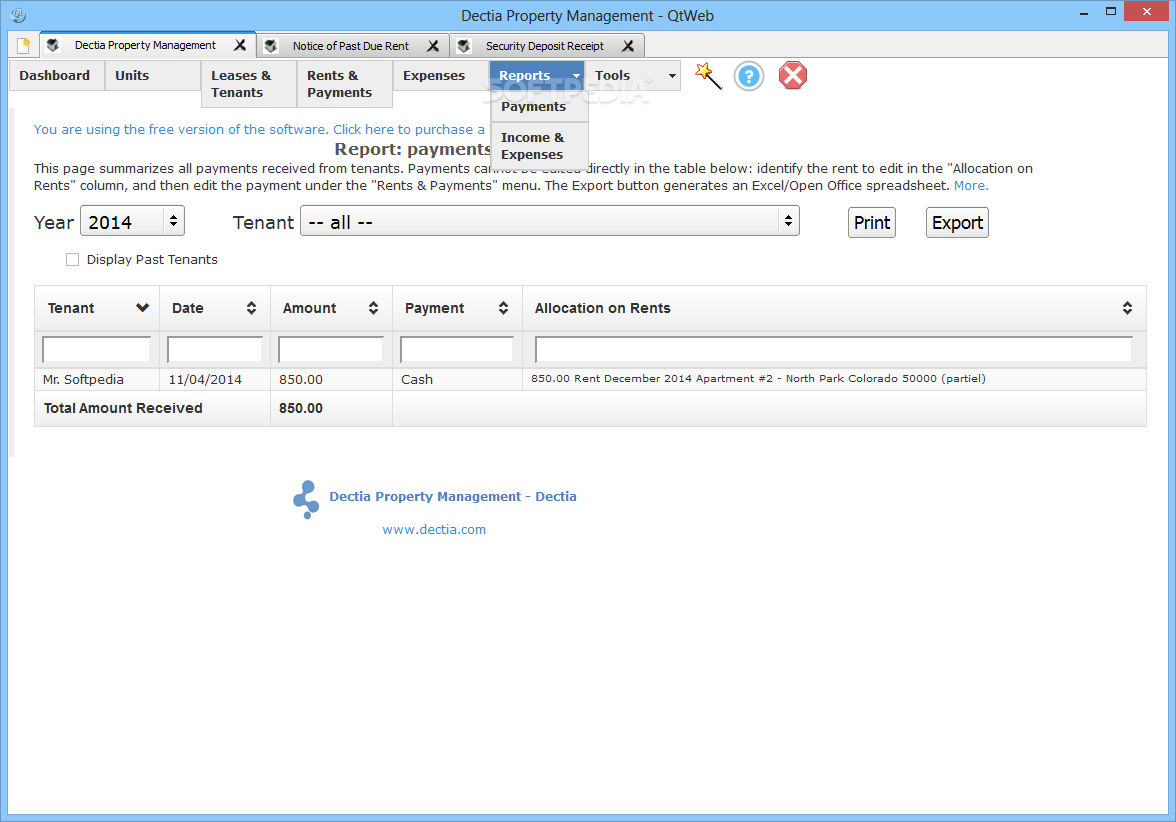Viewport: 1176px width, 822px height.
Task: Sort by Allocation on Rents column arrows
Action: point(1127,308)
